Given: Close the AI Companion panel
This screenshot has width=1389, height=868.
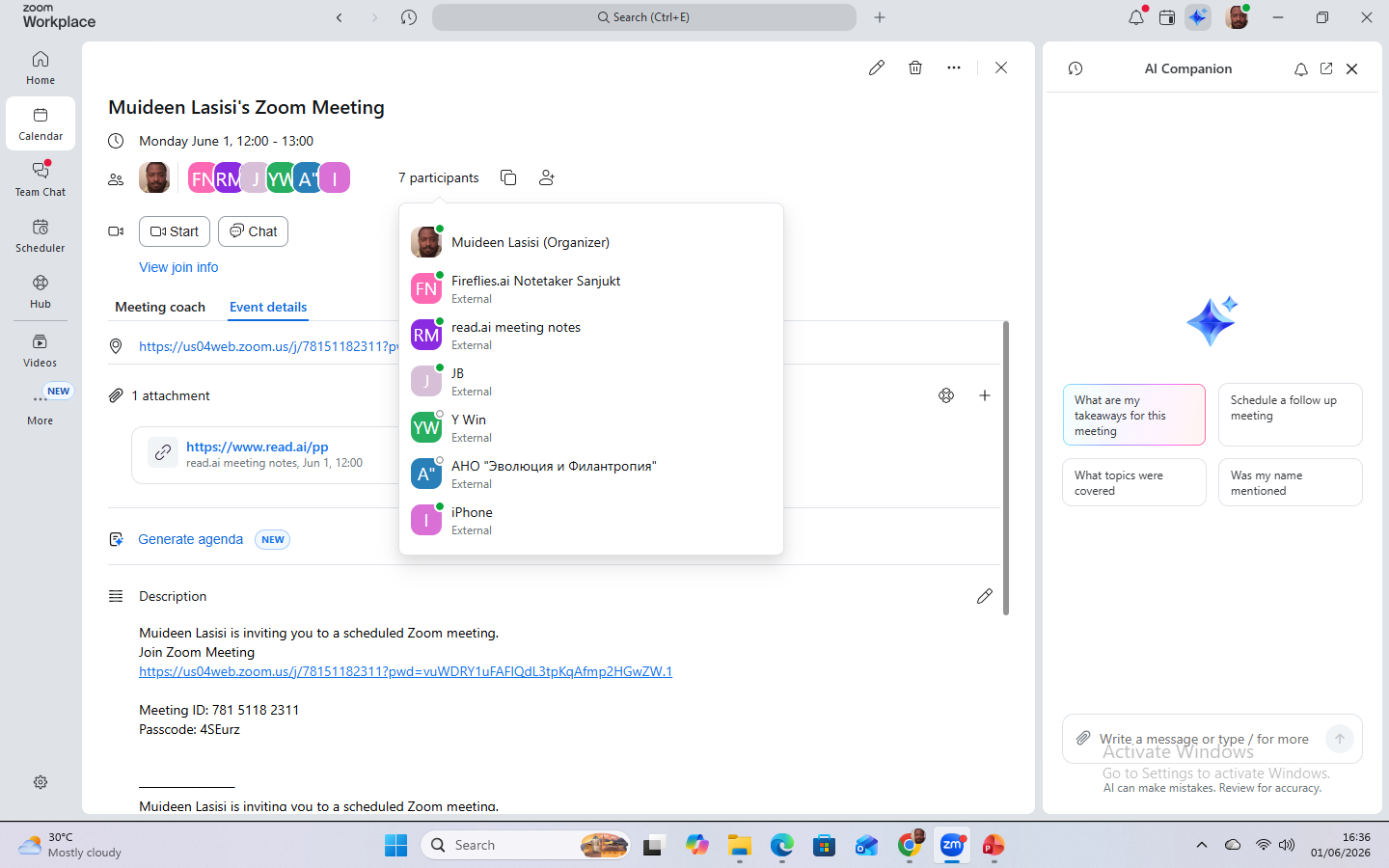Looking at the screenshot, I should [x=1351, y=68].
